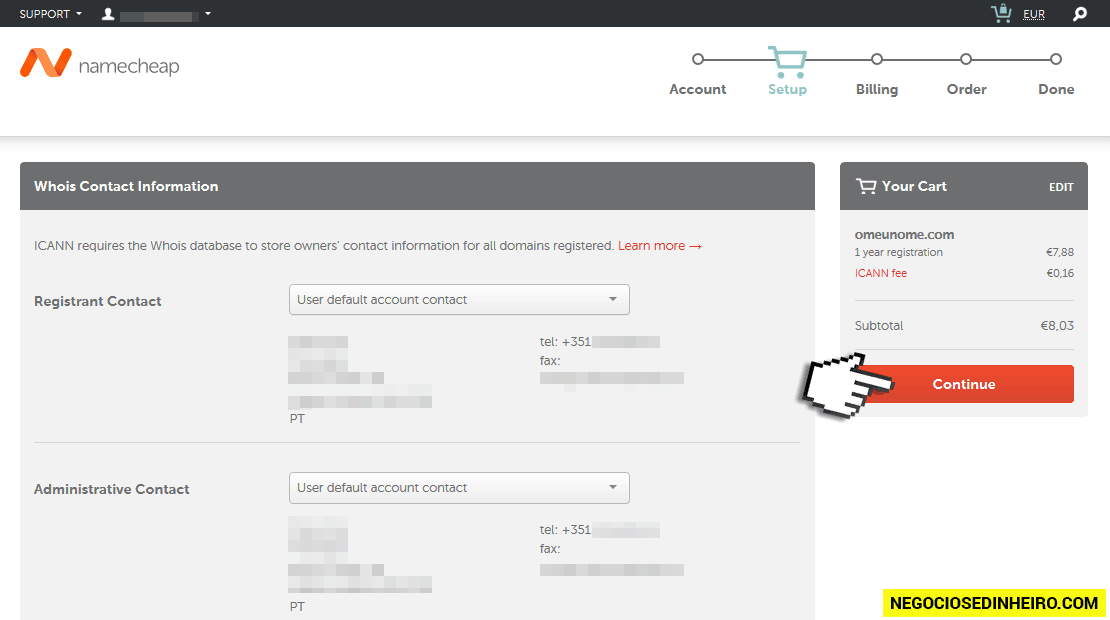Viewport: 1110px width, 620px height.
Task: Click the Setup step cart icon
Action: click(x=787, y=62)
